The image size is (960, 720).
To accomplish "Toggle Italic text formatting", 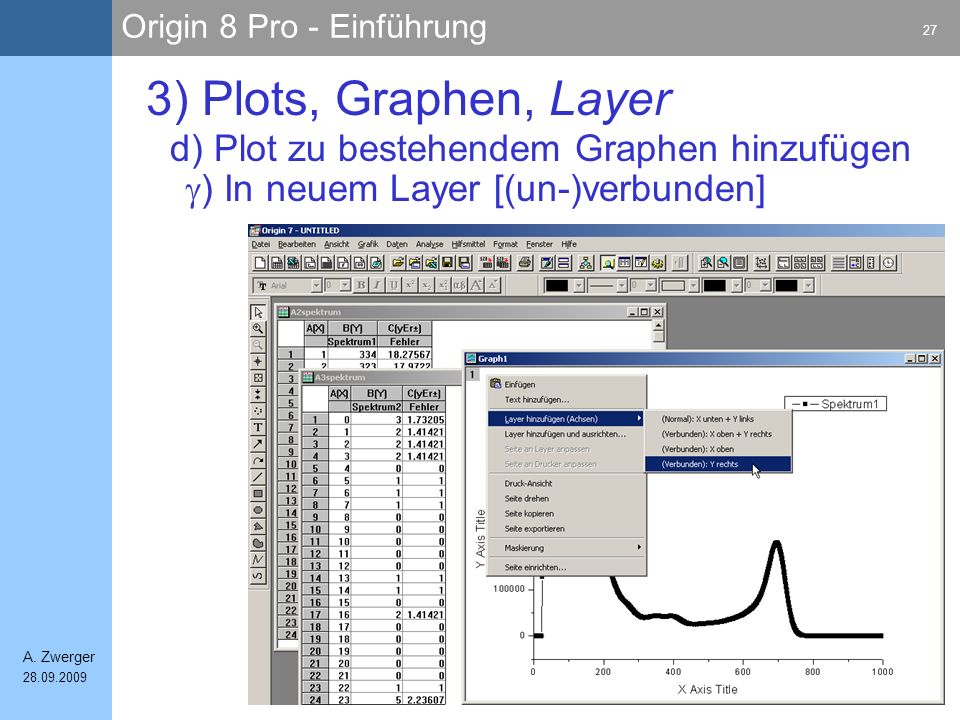I will [377, 285].
